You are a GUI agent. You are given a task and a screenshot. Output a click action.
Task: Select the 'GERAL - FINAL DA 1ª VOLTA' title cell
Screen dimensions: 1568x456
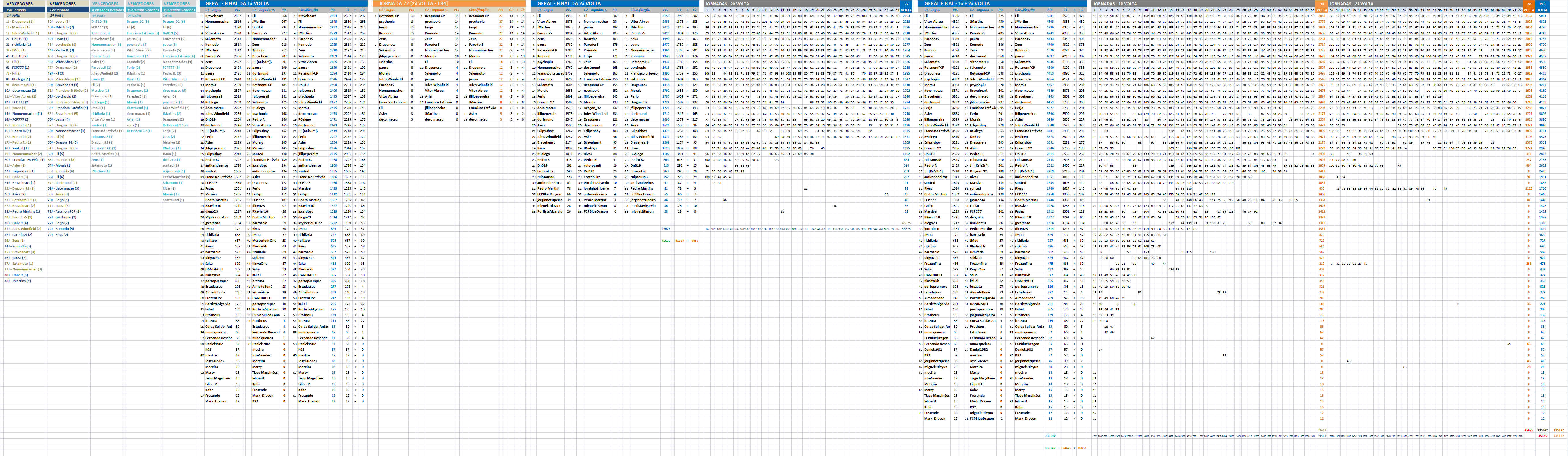point(284,4)
